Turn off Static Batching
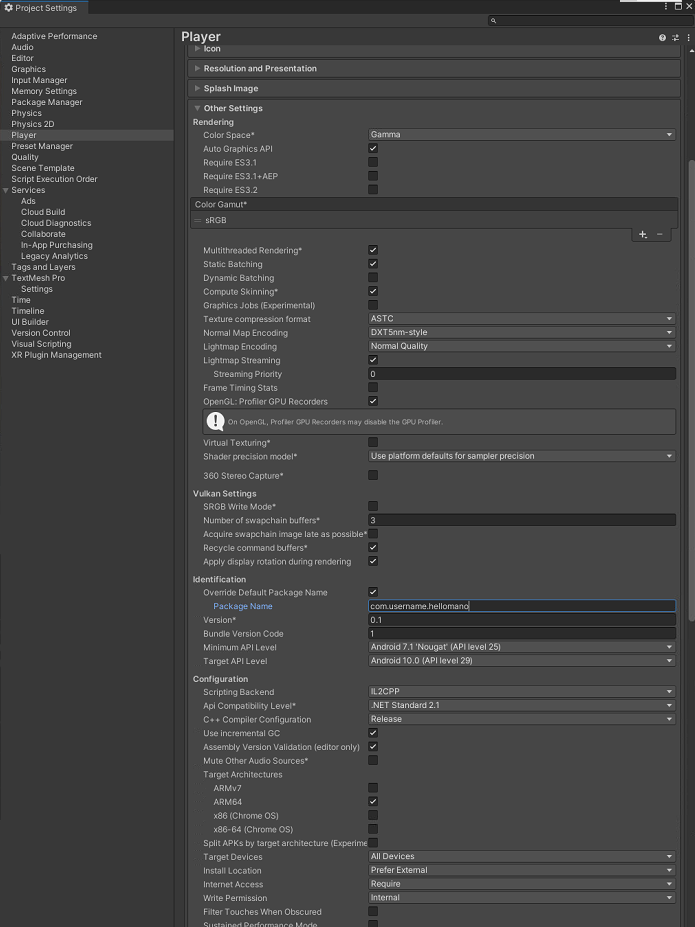 click(373, 264)
